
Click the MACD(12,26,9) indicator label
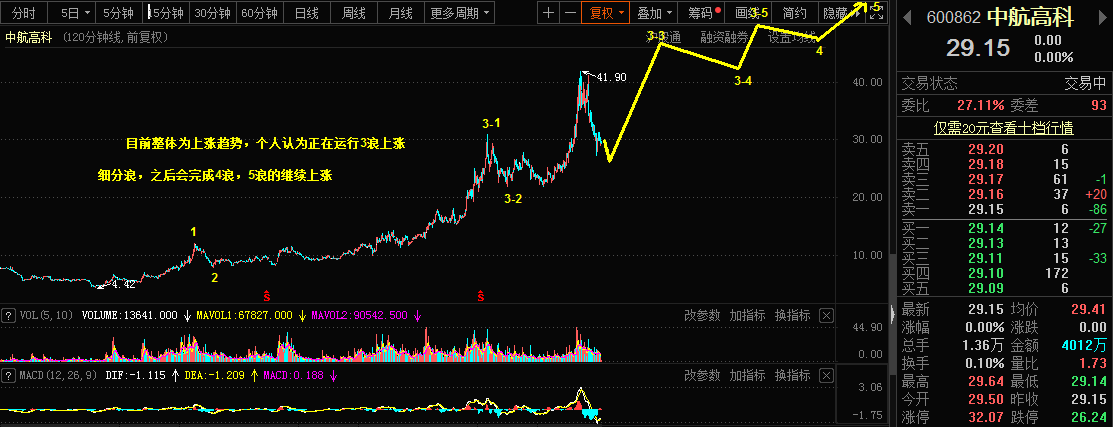(x=57, y=375)
